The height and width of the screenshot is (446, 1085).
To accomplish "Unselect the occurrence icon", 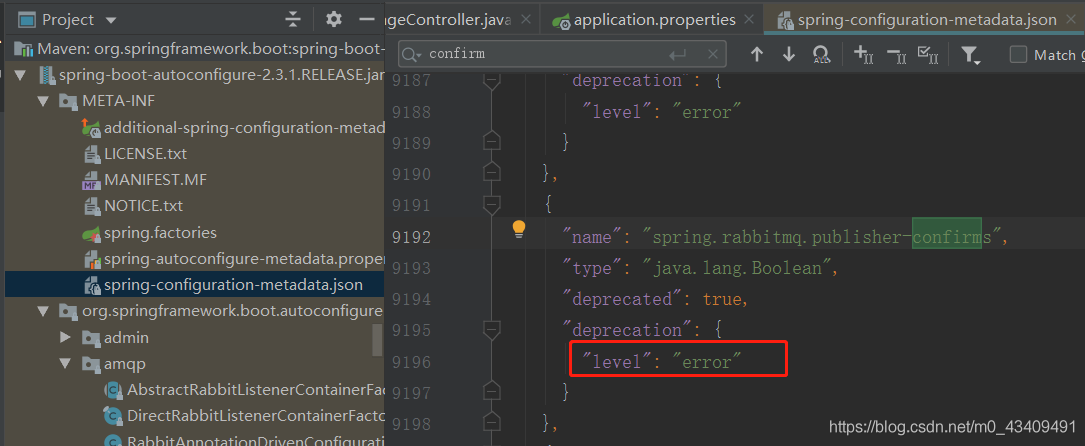I will coord(897,55).
